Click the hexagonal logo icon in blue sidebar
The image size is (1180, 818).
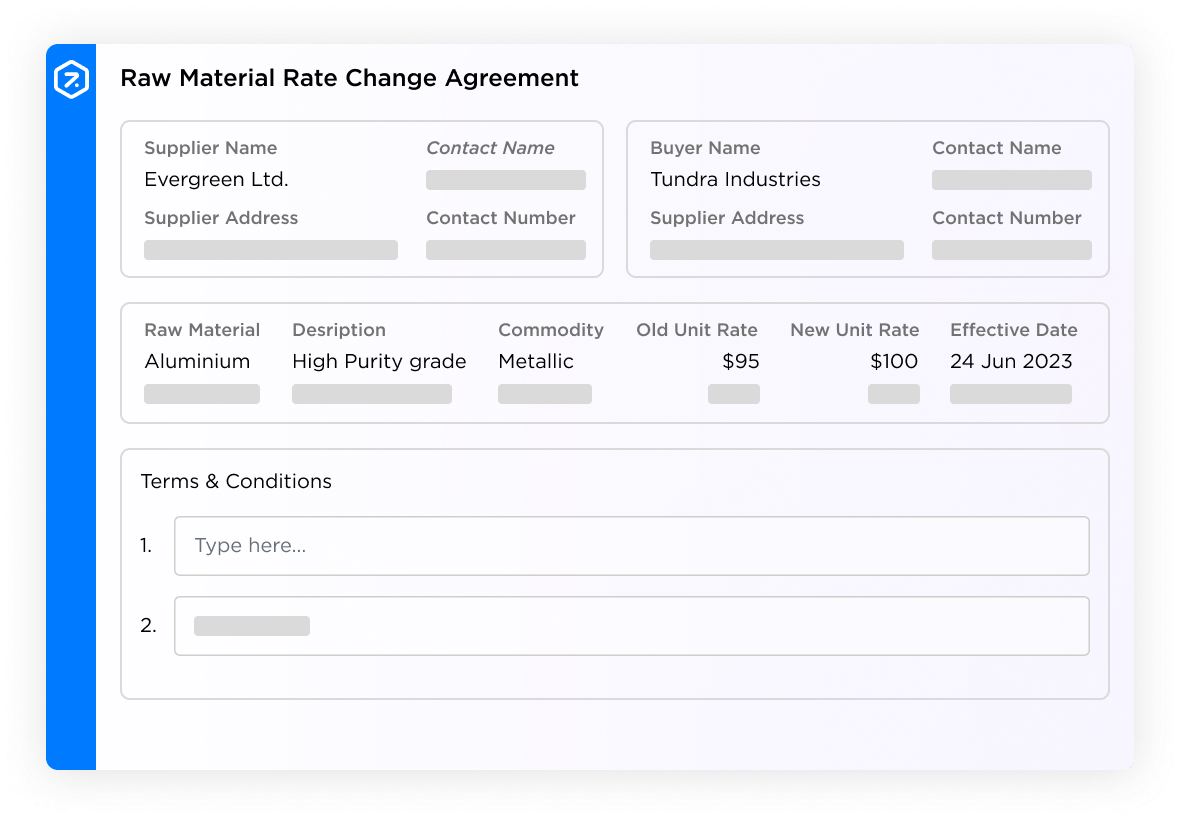point(71,77)
